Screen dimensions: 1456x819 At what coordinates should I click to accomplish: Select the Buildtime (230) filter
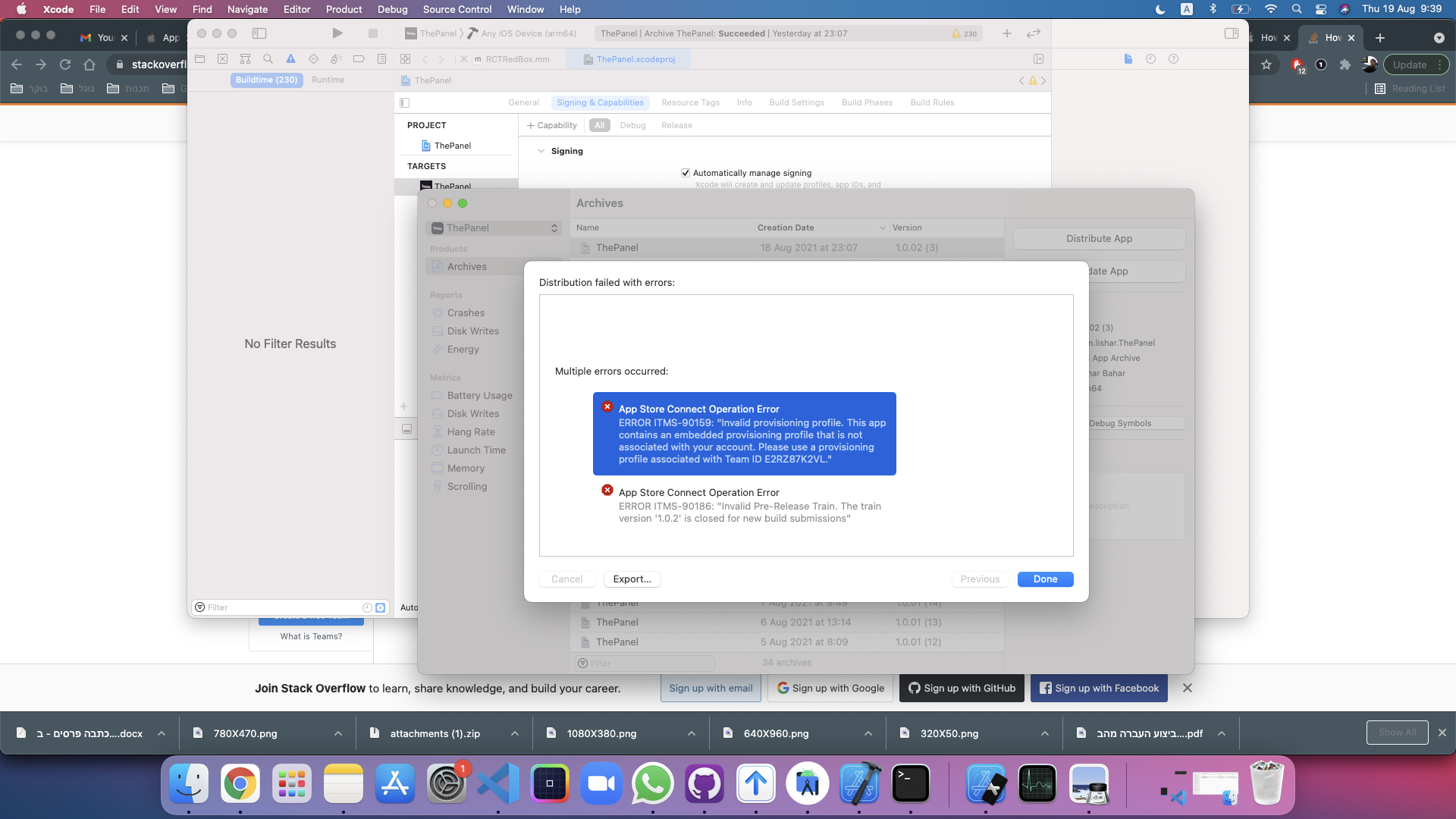point(266,80)
